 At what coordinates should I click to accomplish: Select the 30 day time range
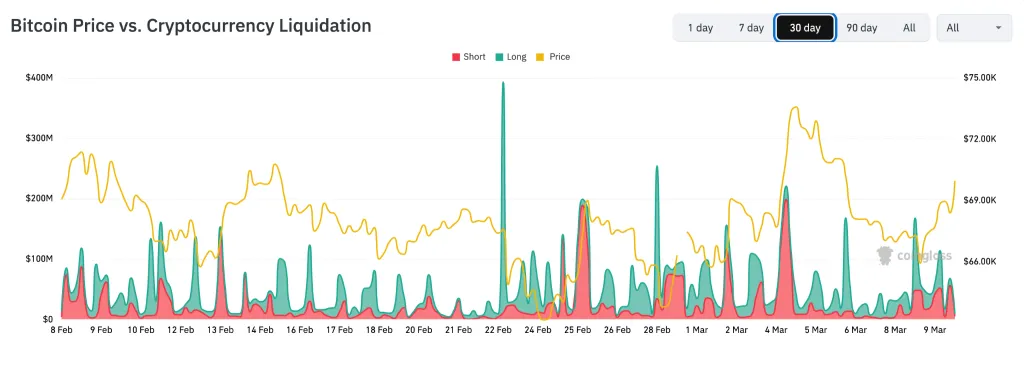[x=805, y=28]
